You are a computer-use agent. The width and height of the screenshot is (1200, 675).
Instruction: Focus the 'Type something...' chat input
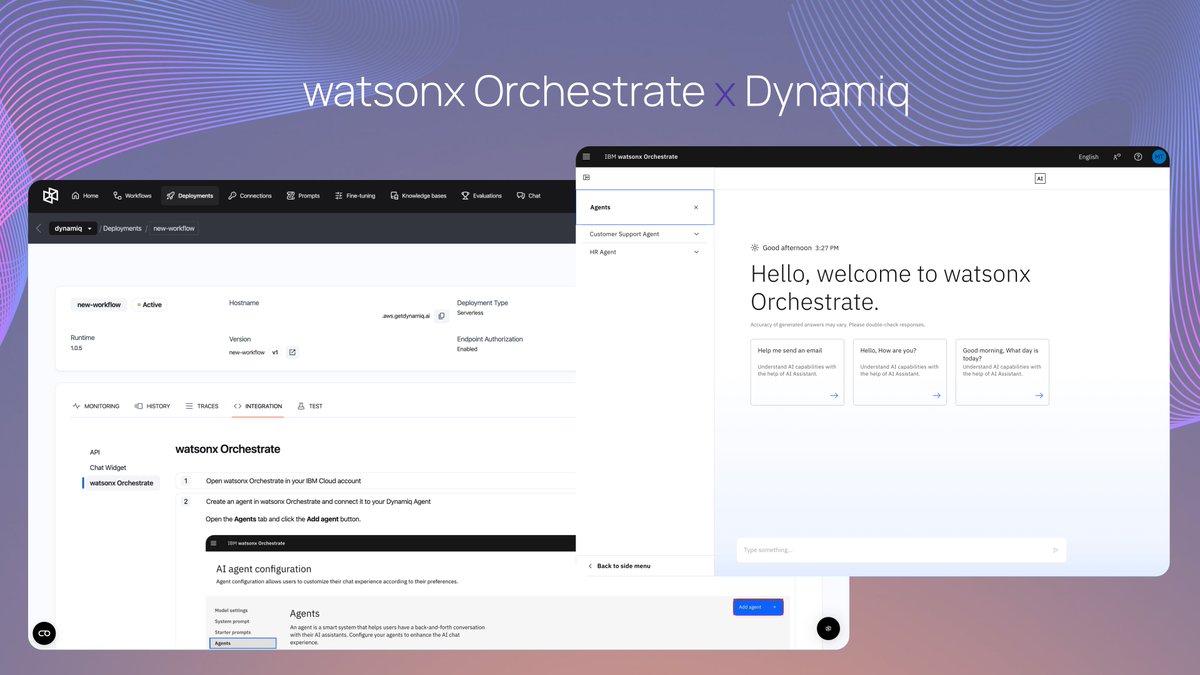[901, 550]
